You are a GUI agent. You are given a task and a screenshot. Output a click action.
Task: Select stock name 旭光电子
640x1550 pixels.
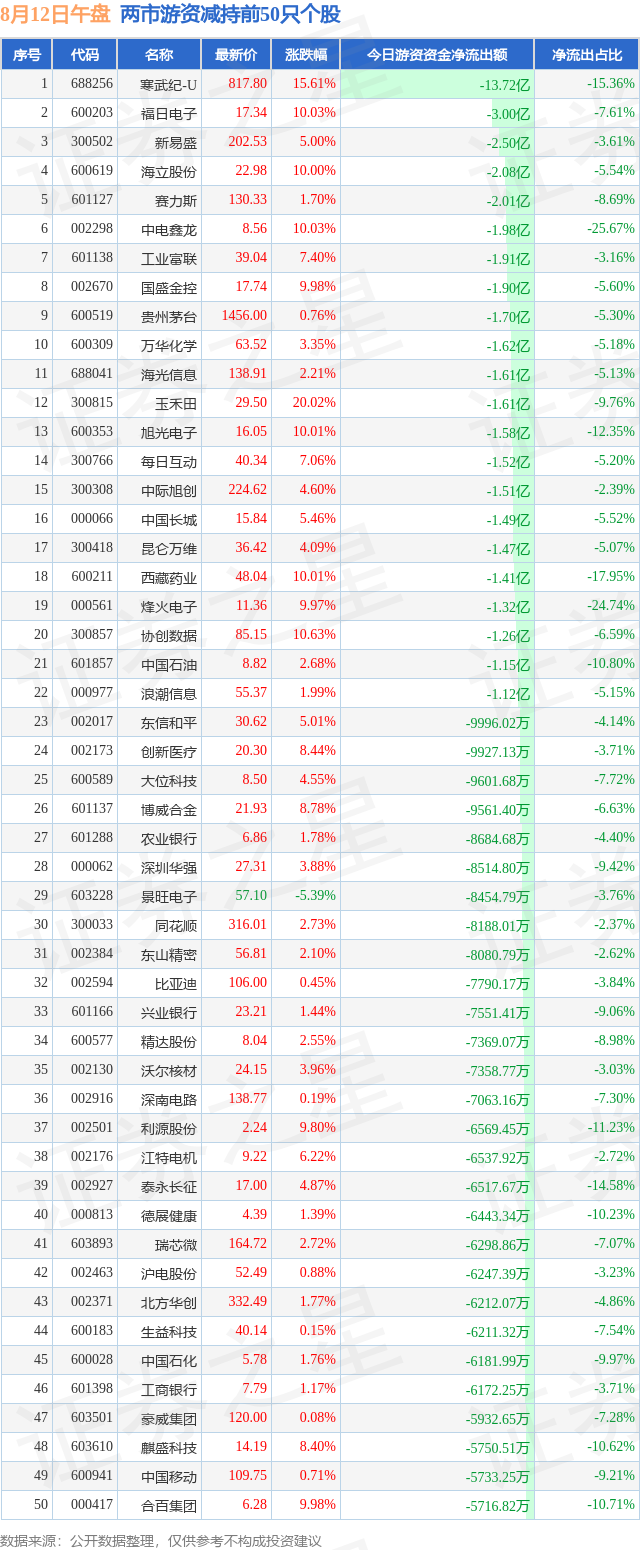(169, 433)
